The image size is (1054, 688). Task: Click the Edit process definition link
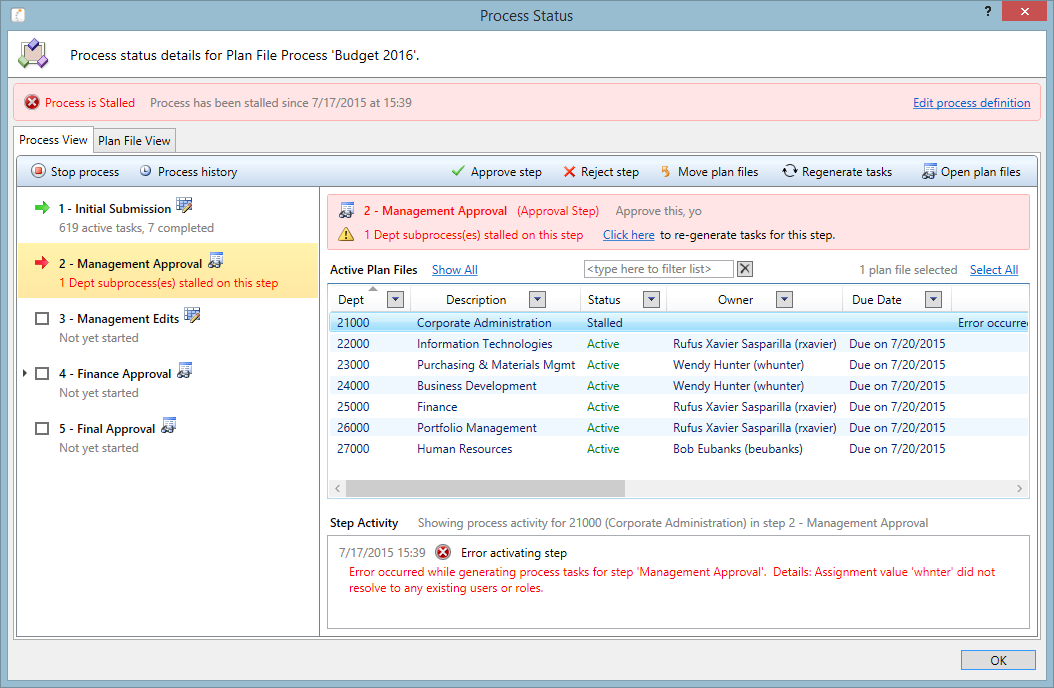click(971, 103)
